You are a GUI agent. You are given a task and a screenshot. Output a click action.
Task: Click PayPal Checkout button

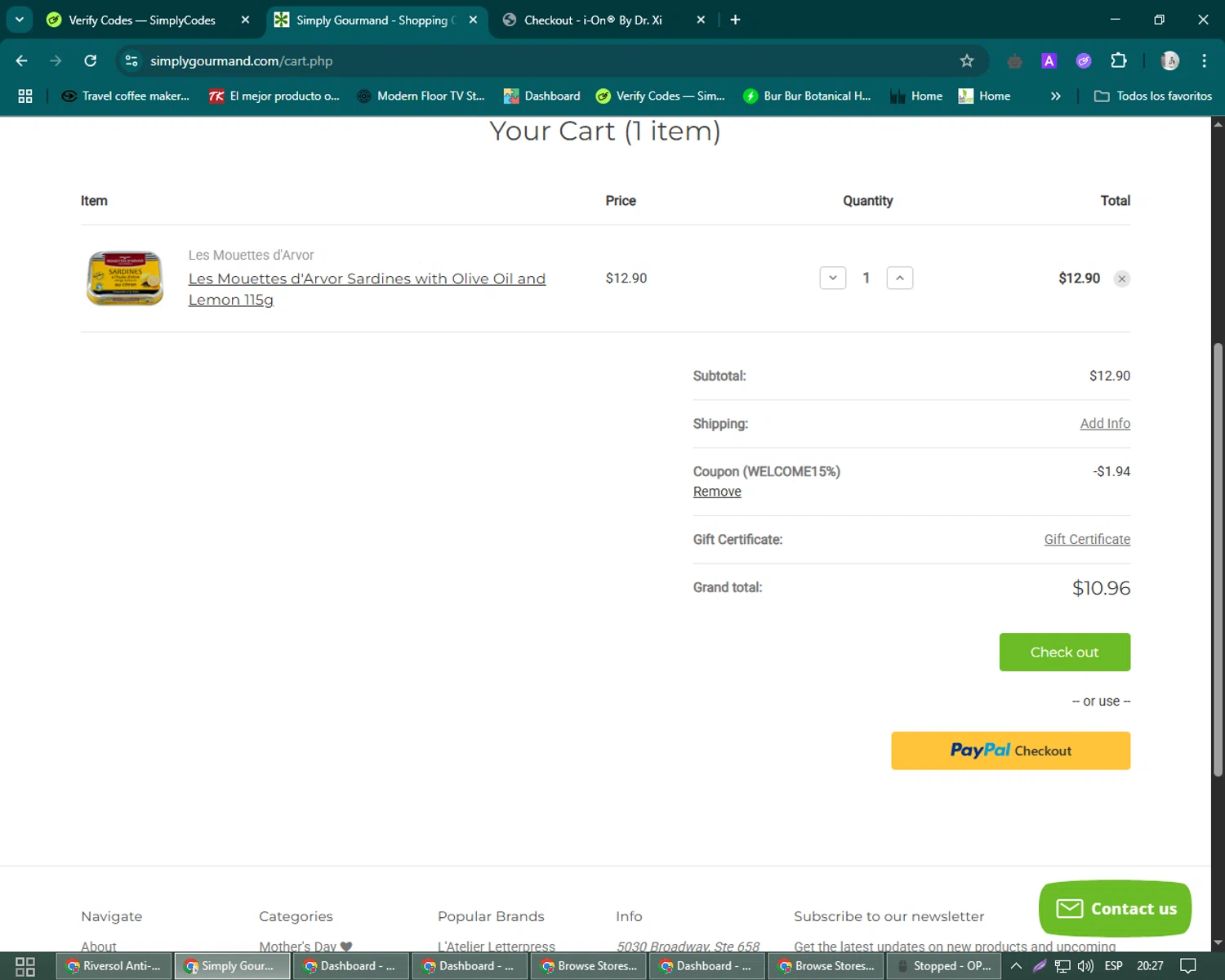[x=1011, y=751]
